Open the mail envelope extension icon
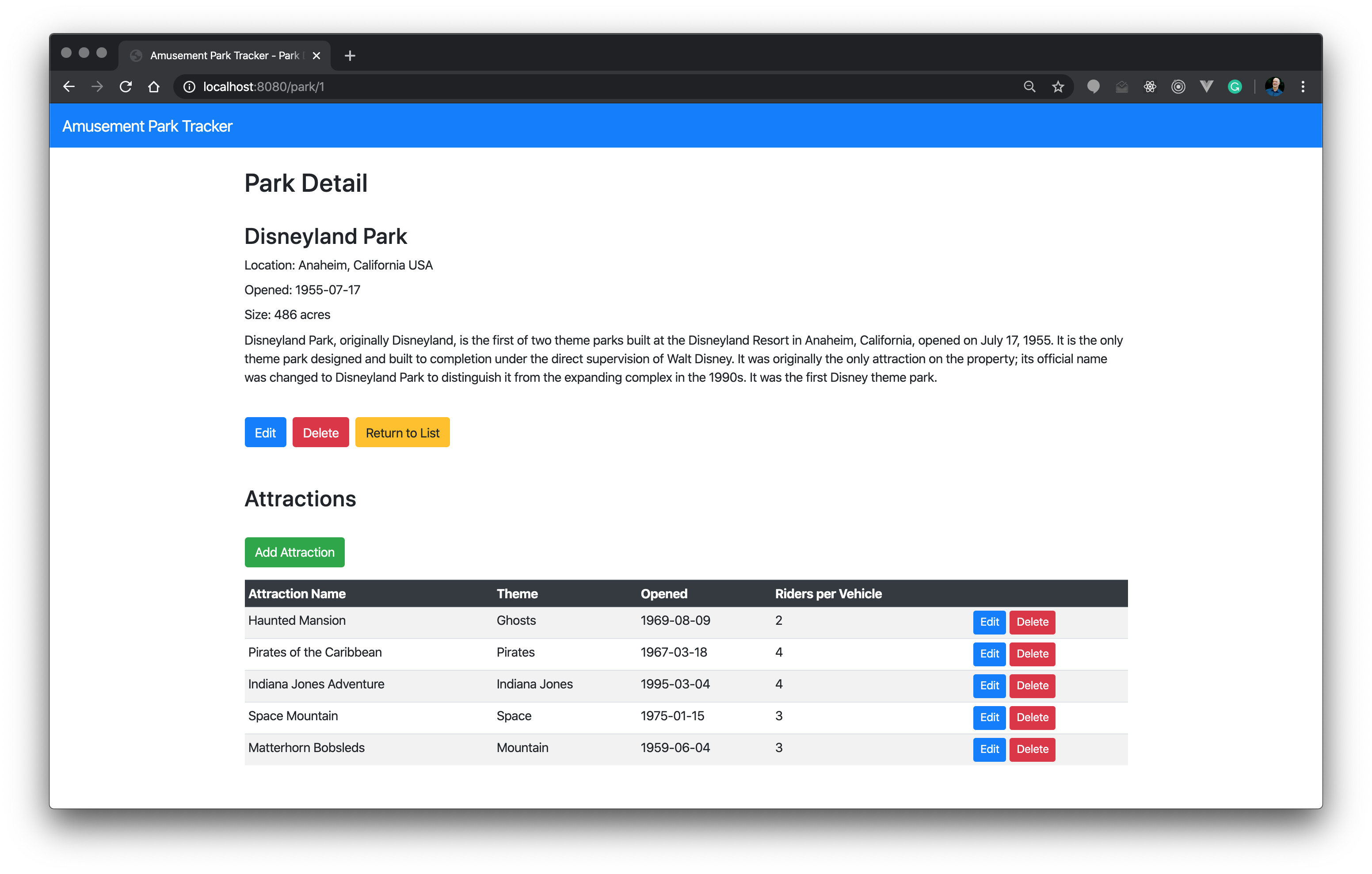 (1121, 87)
